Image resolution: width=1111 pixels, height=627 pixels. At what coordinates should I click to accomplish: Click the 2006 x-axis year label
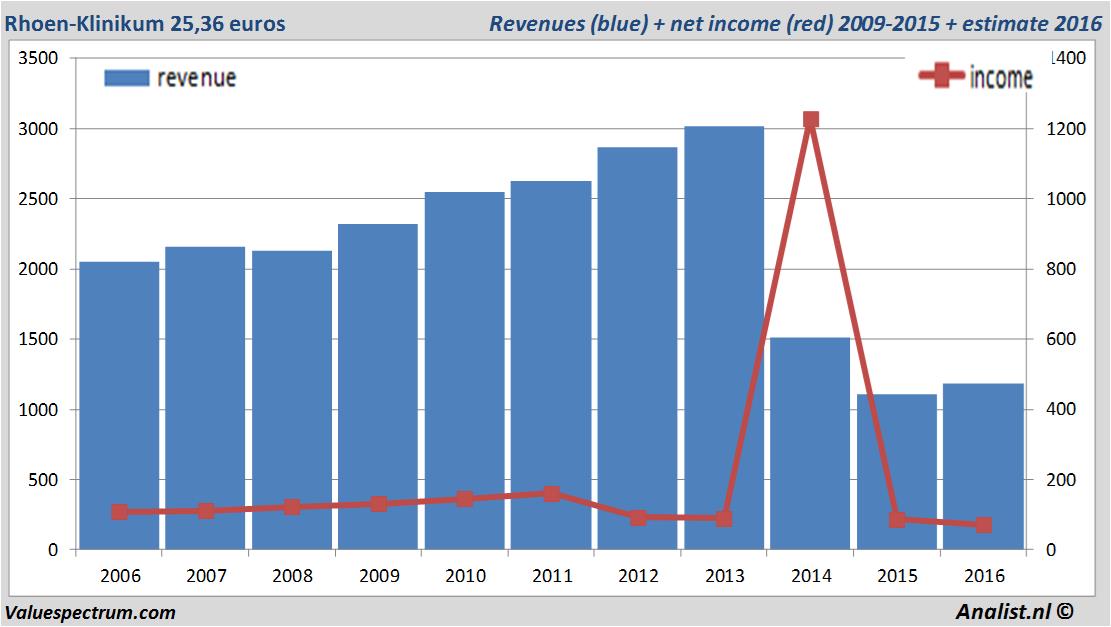[x=120, y=575]
